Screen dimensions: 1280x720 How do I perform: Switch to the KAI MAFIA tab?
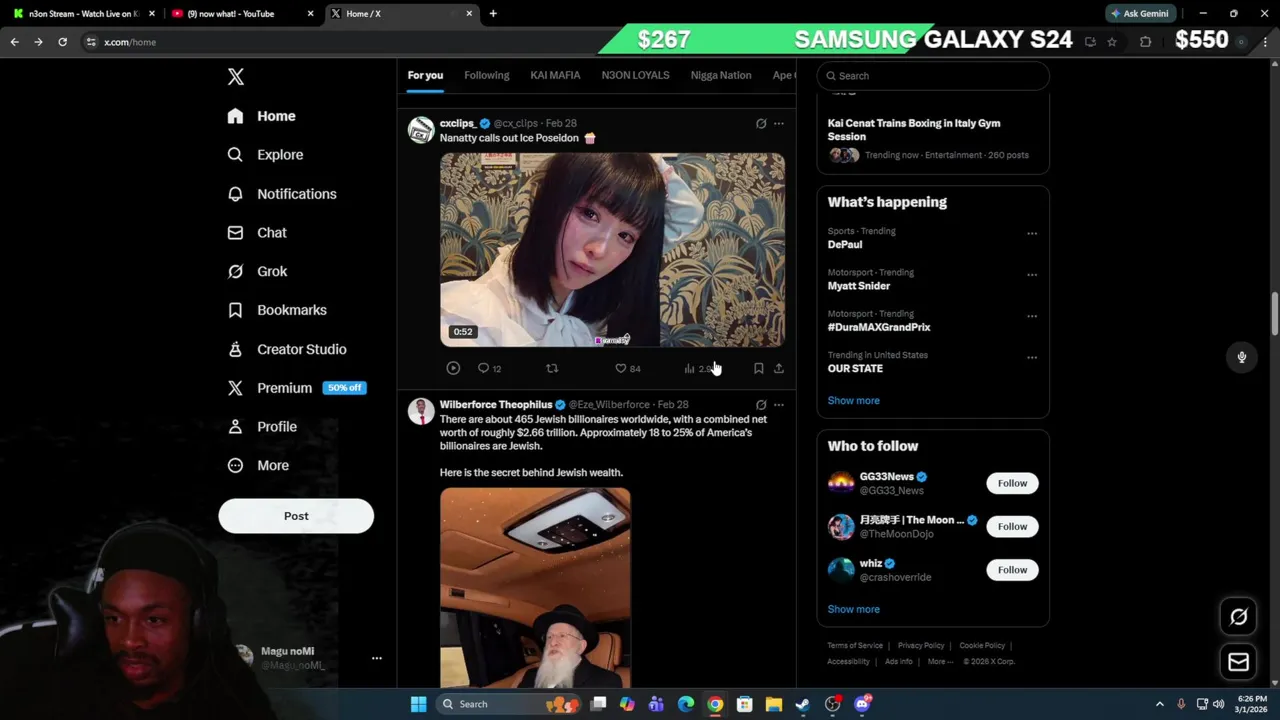pos(555,75)
